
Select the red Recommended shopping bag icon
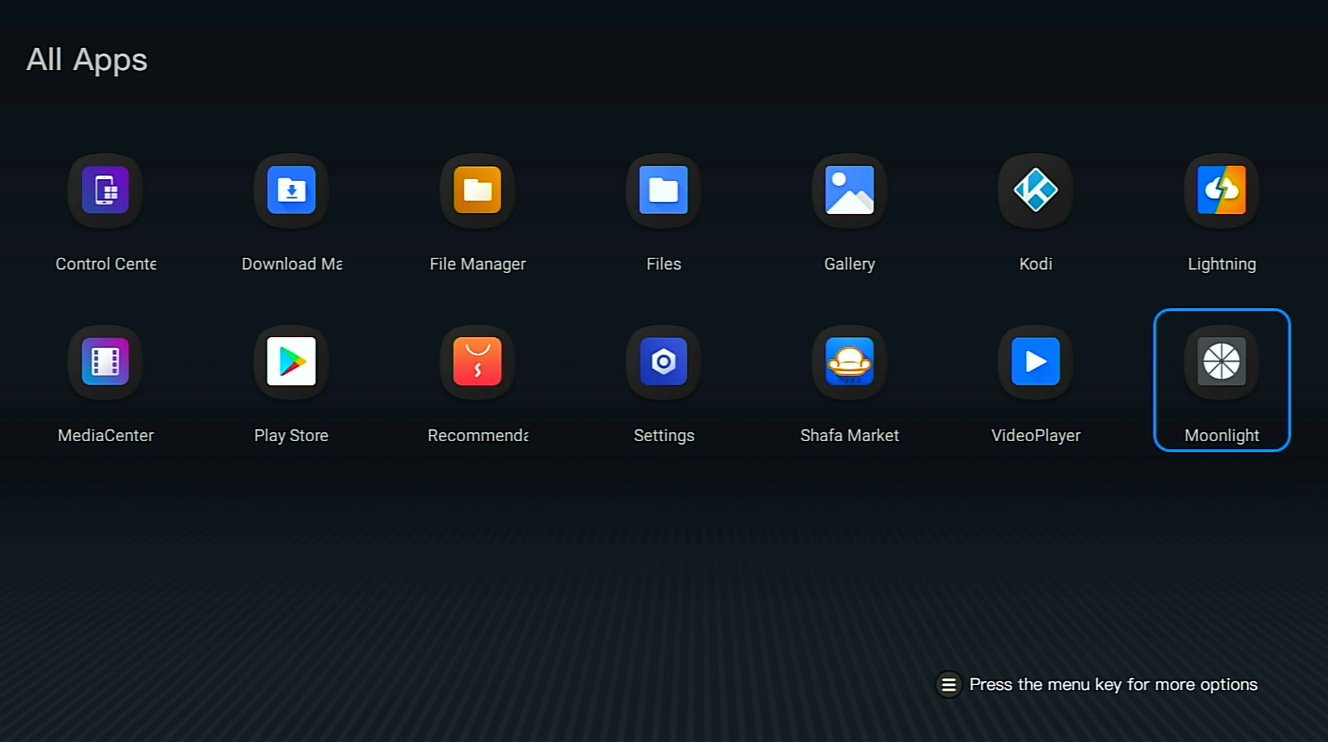(x=477, y=361)
